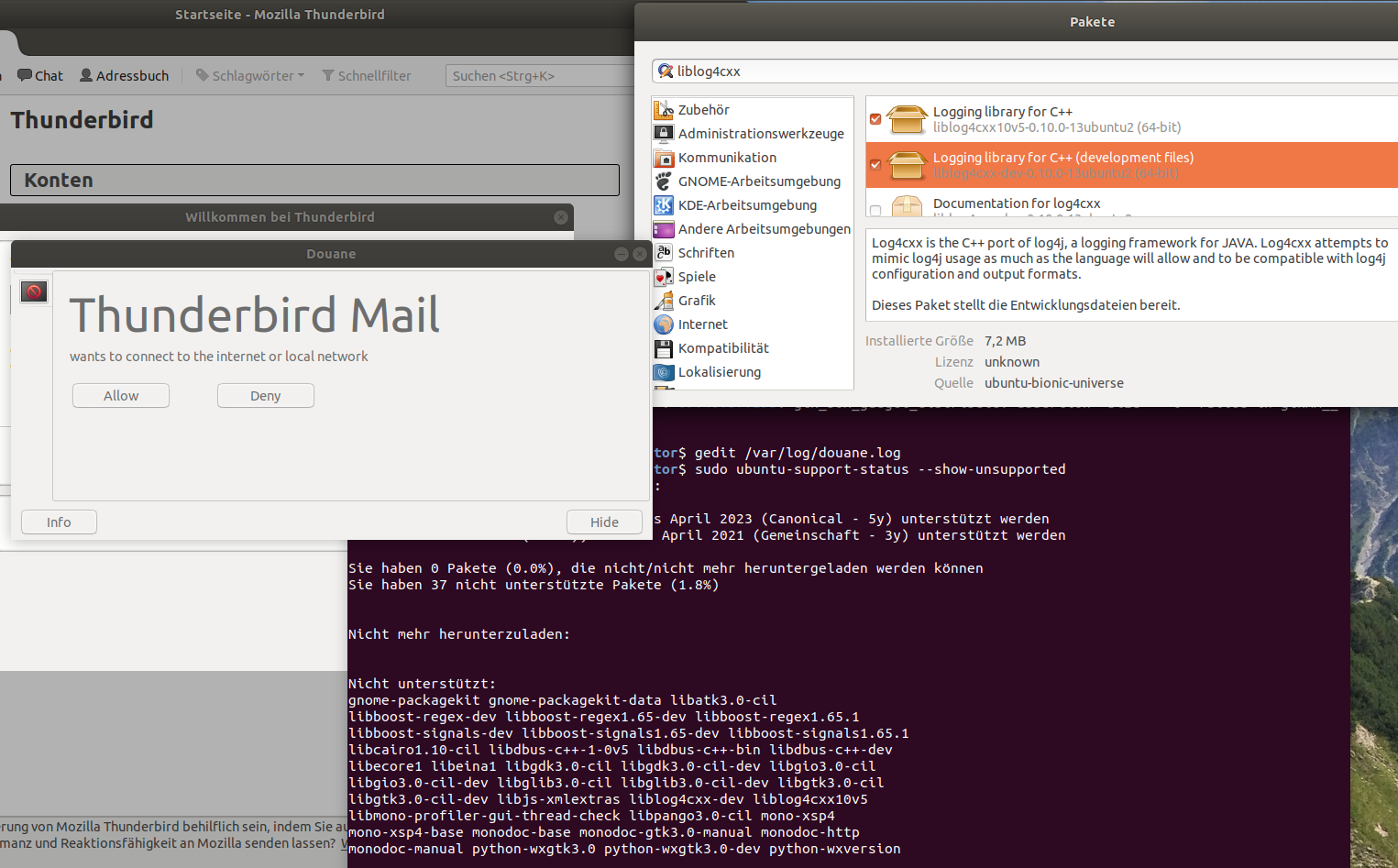Click the search icon in Pakete search field
1398x868 pixels.
pos(666,71)
